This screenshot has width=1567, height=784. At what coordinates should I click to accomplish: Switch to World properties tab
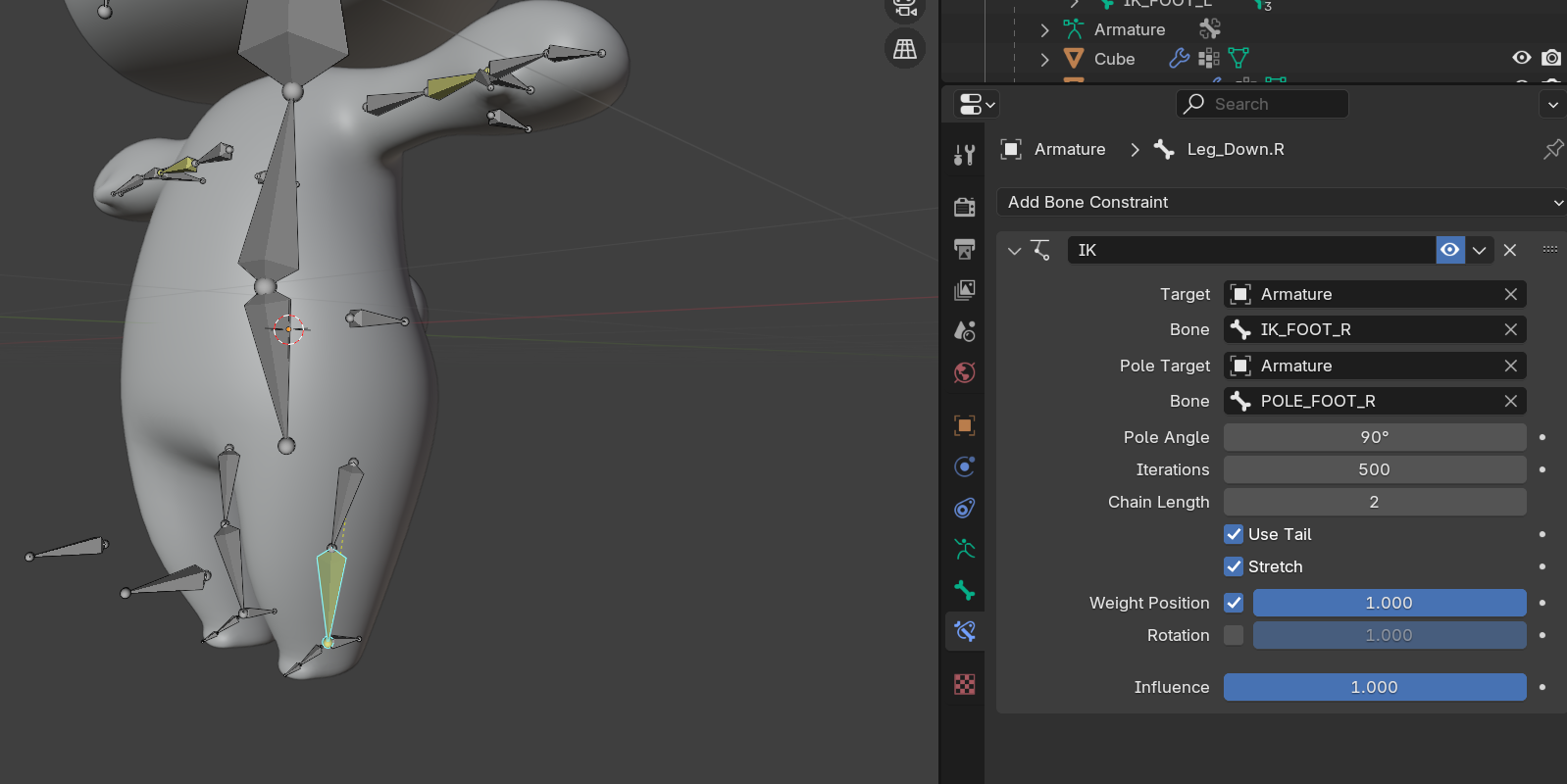pyautogui.click(x=965, y=372)
